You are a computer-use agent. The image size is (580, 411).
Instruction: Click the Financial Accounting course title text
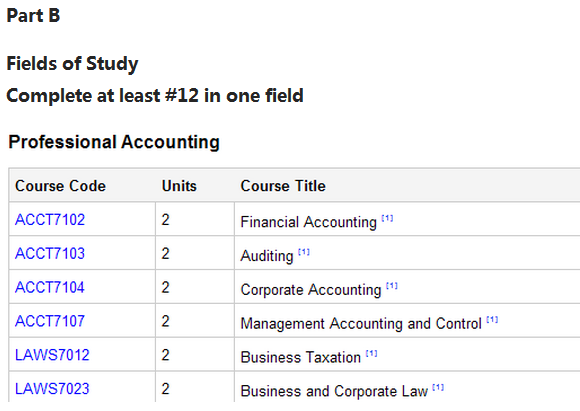pos(308,222)
